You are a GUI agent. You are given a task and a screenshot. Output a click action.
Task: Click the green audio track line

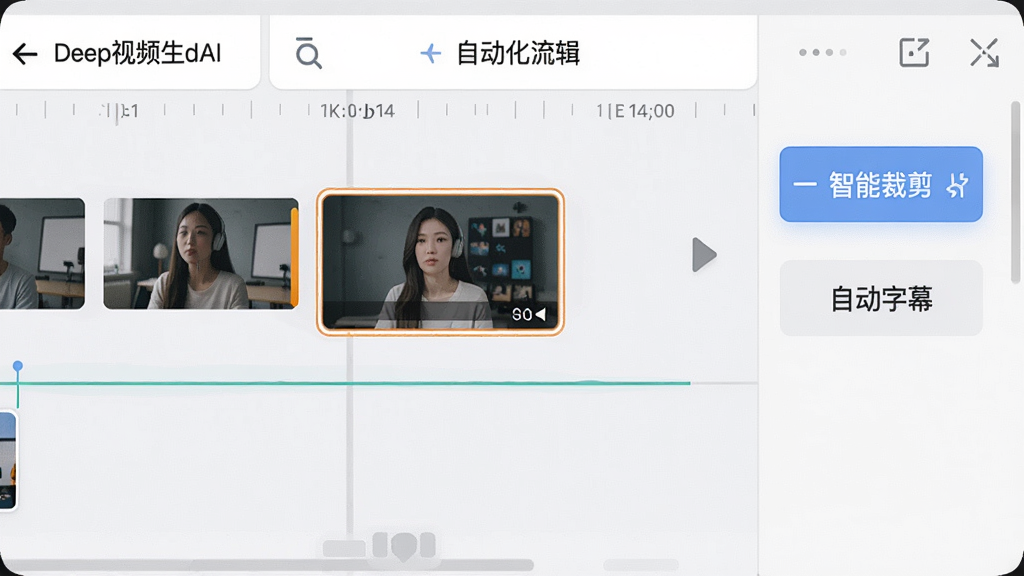(345, 383)
